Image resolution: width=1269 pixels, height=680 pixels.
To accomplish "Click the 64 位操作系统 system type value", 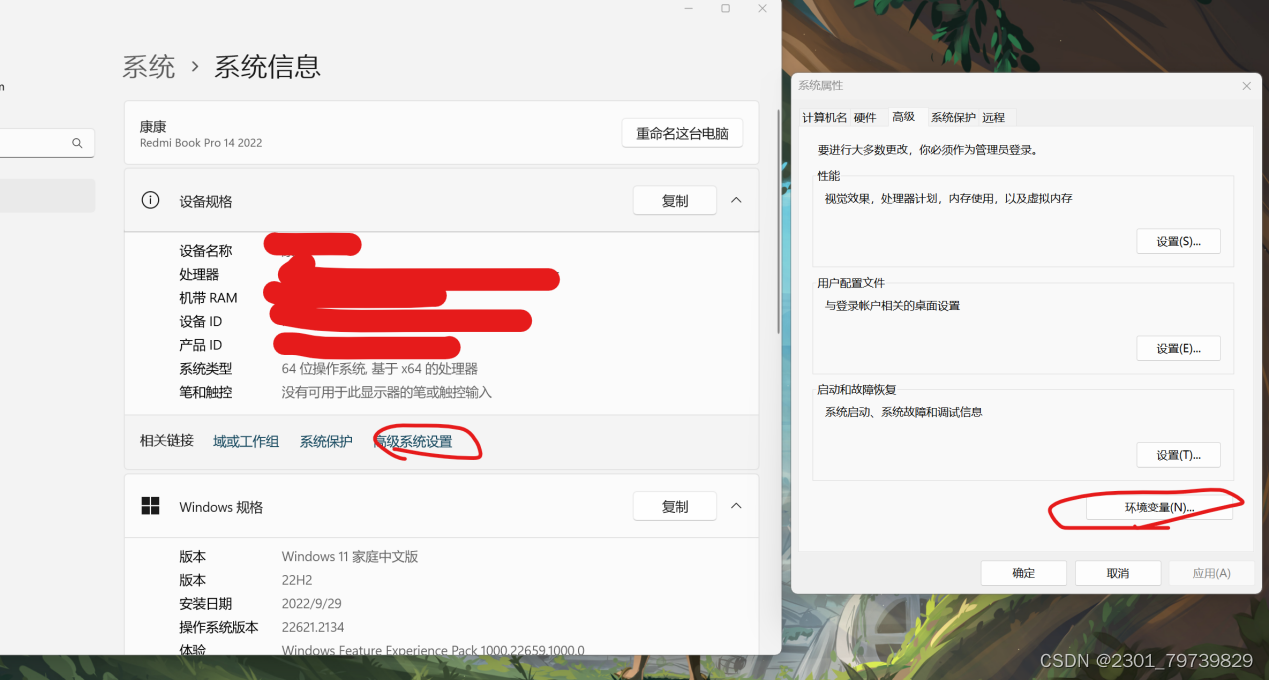I will [x=380, y=368].
